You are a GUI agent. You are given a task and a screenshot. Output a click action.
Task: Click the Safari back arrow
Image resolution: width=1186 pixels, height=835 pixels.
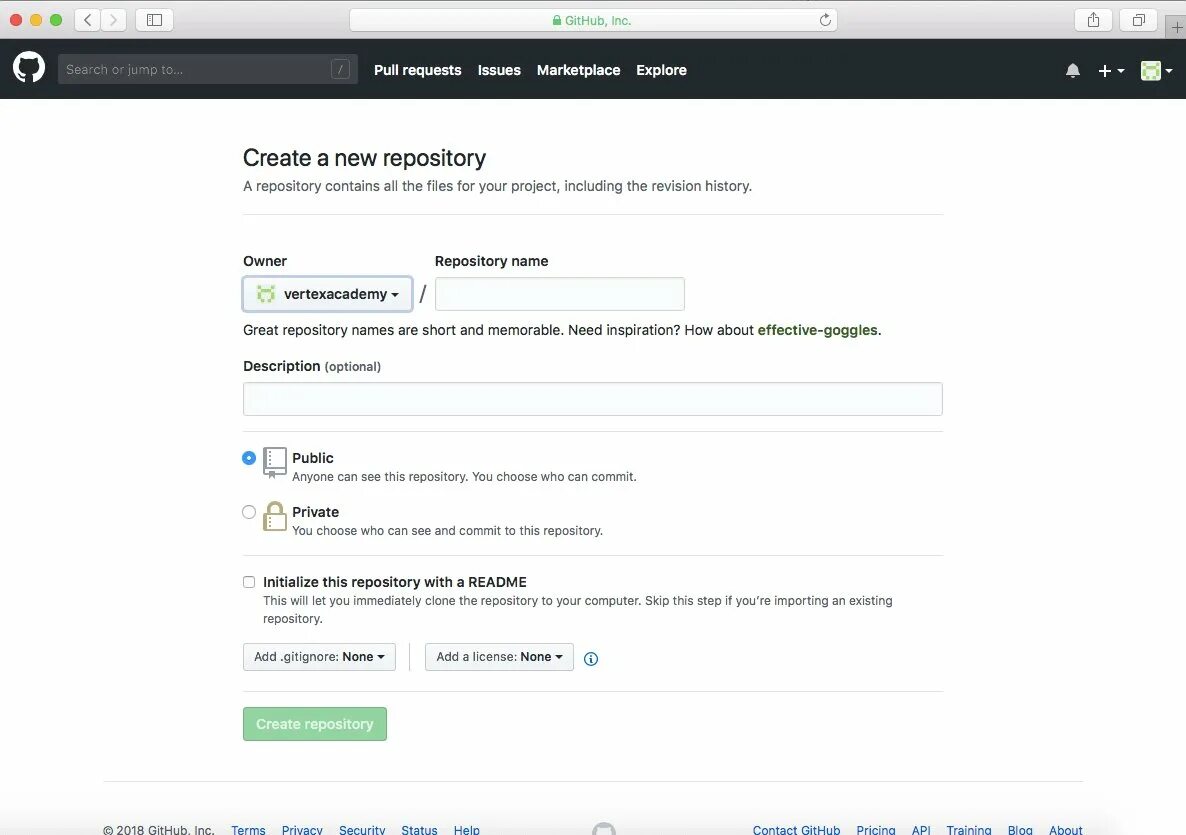(88, 20)
